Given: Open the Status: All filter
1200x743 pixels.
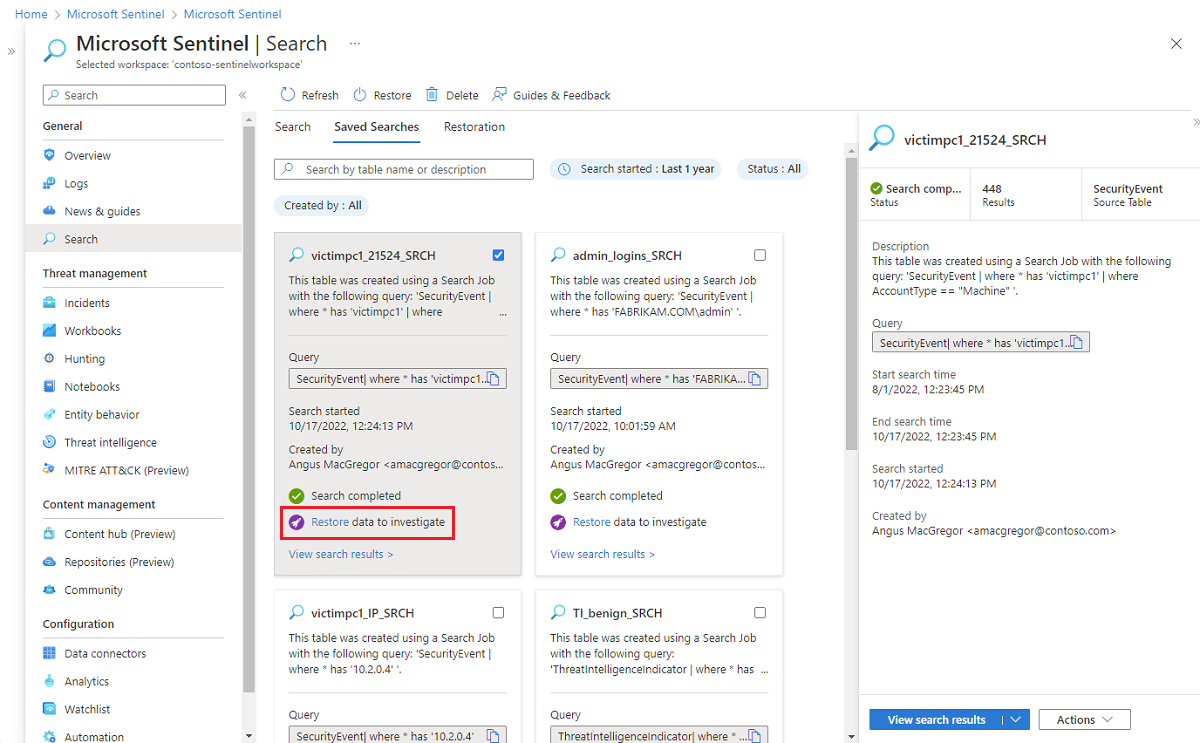Looking at the screenshot, I should pyautogui.click(x=772, y=168).
